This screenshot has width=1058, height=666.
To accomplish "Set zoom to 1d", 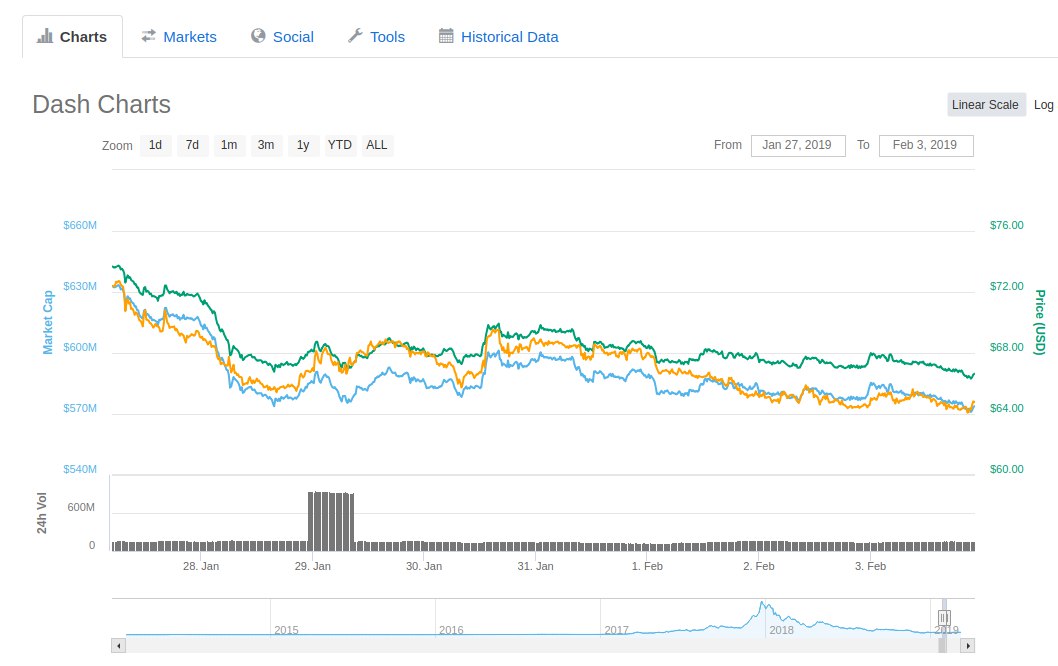I will click(155, 145).
